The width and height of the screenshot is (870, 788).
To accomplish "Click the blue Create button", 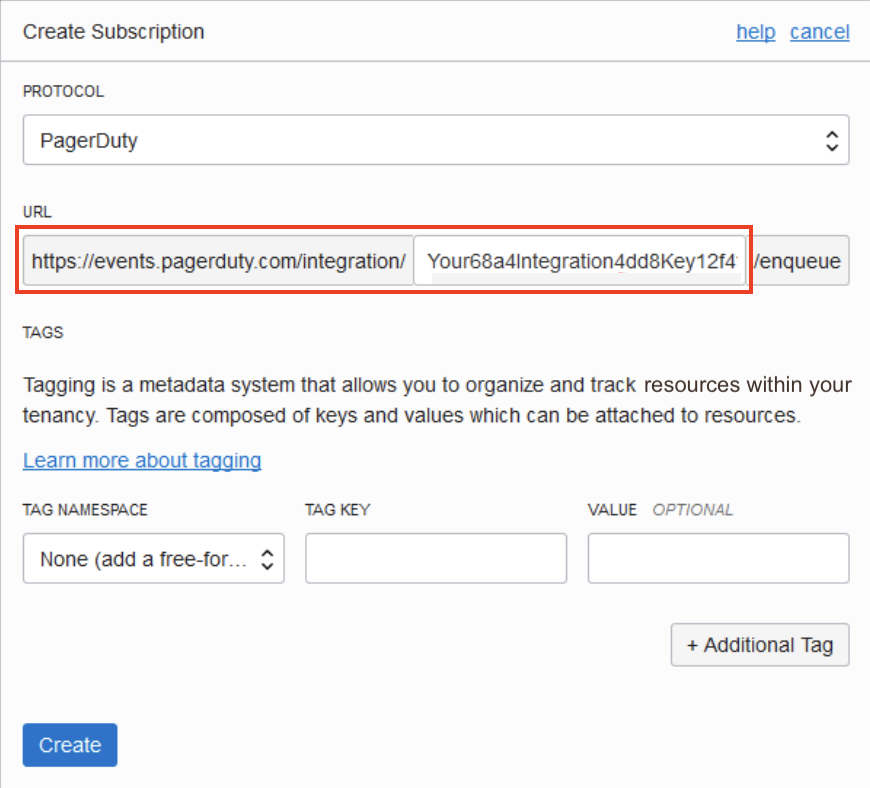I will (x=70, y=745).
